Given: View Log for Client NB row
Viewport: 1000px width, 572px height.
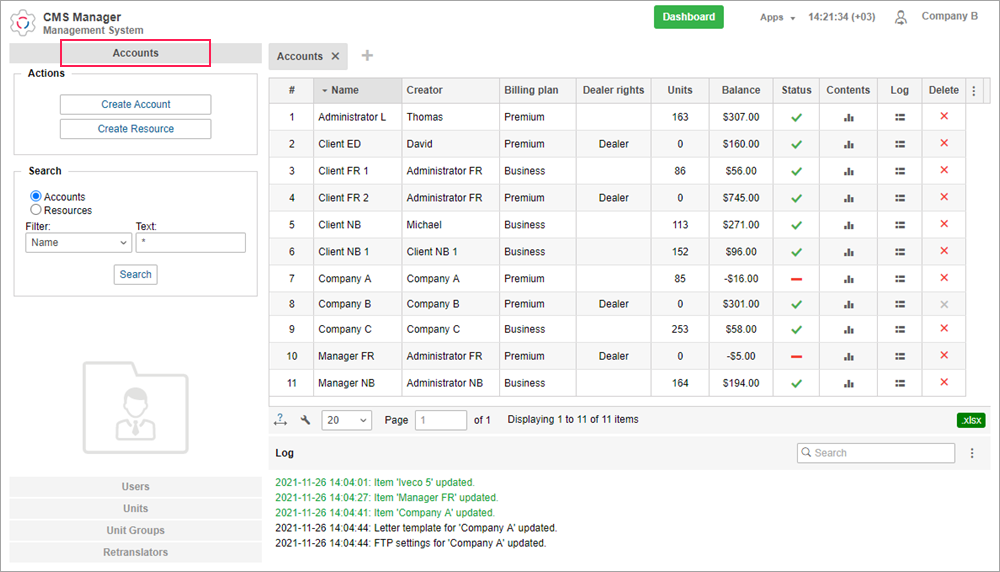Looking at the screenshot, I should pos(899,225).
